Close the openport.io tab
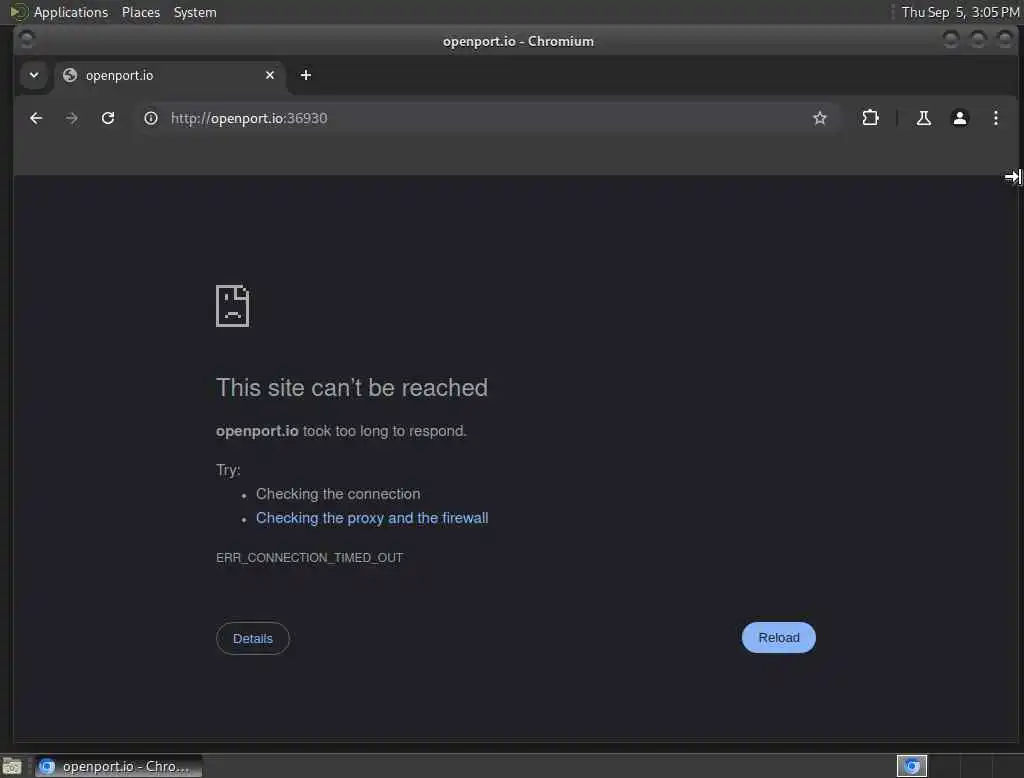Image resolution: width=1024 pixels, height=778 pixels. tap(270, 75)
